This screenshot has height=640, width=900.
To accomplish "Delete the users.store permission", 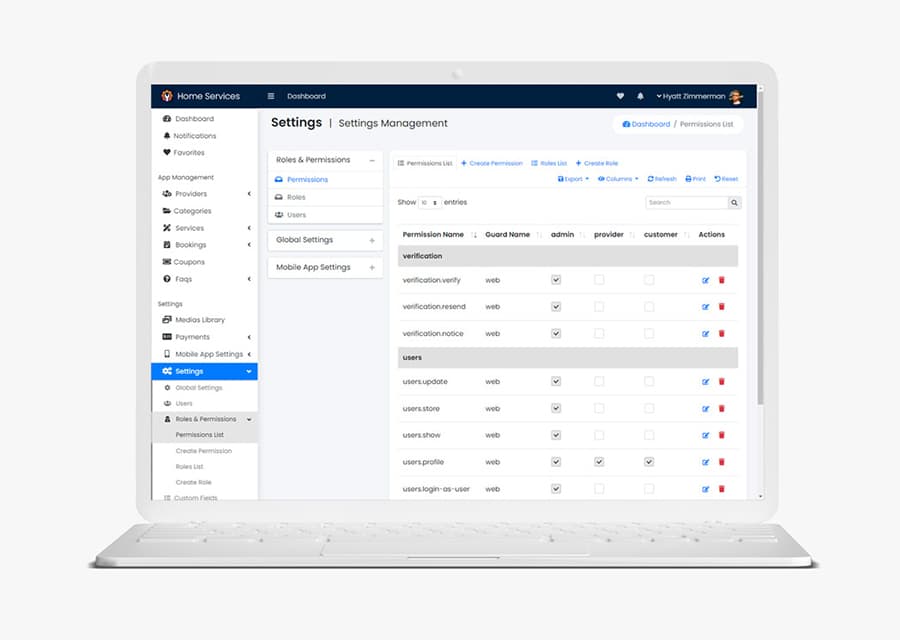I will [722, 409].
